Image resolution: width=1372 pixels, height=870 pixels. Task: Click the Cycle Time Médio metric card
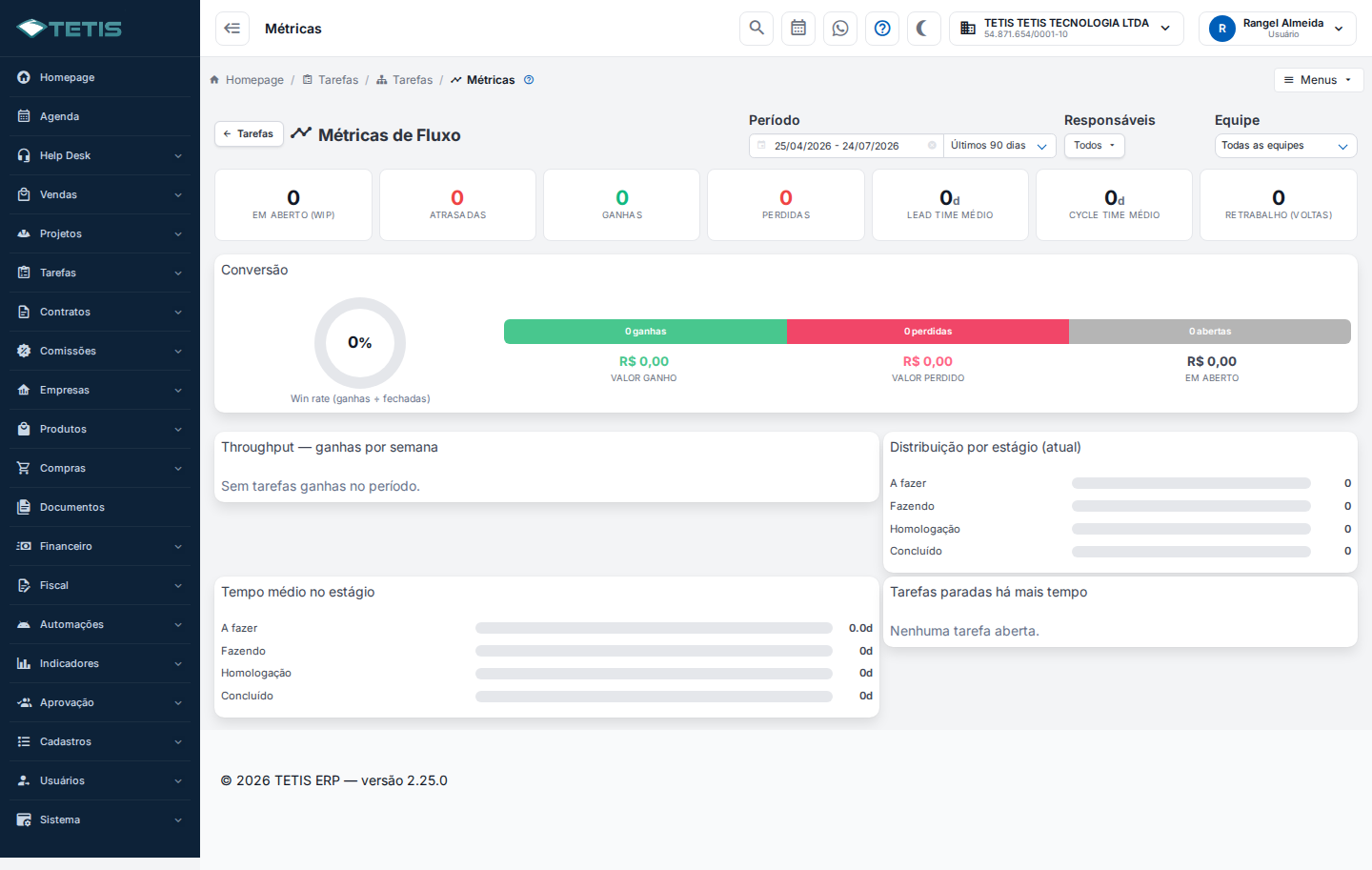[1114, 205]
